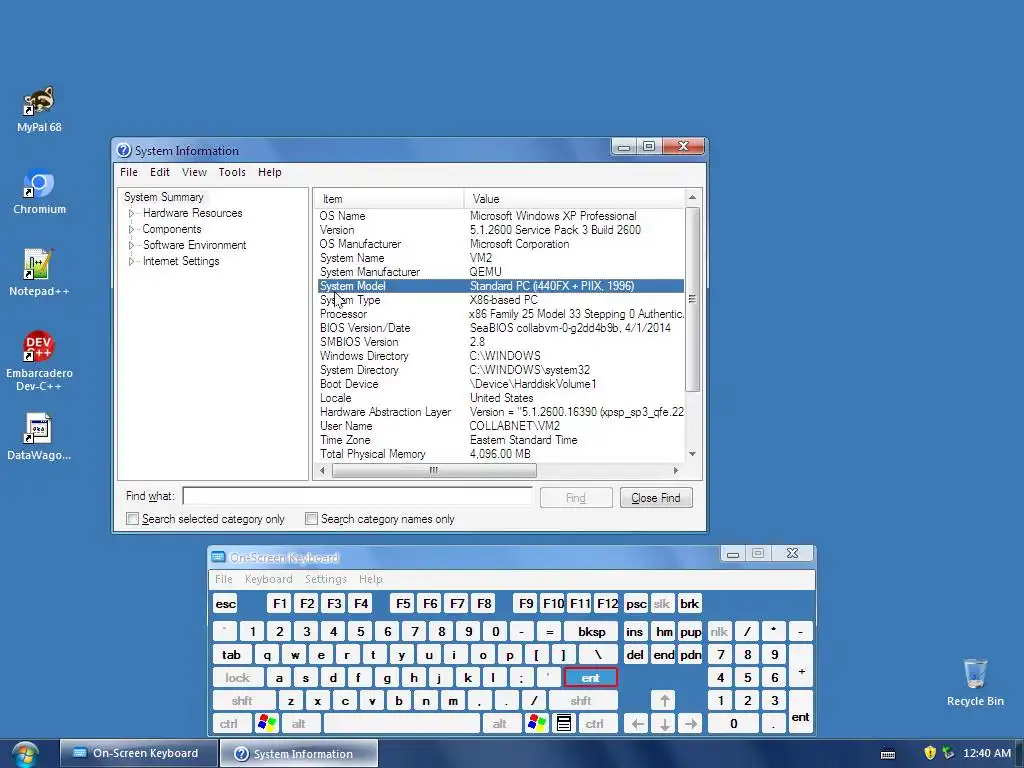Click the application menu key on the keyboard
The width and height of the screenshot is (1024, 768).
click(x=564, y=723)
